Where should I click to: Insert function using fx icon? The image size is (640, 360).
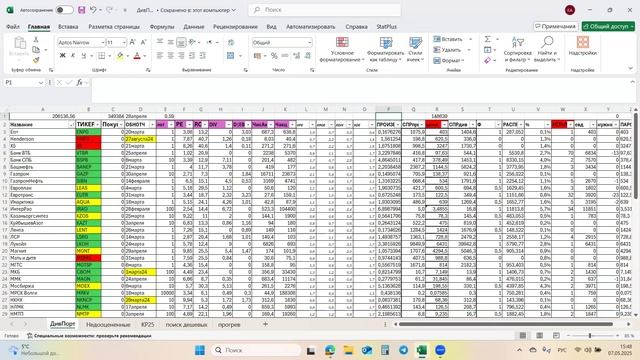click(x=80, y=82)
